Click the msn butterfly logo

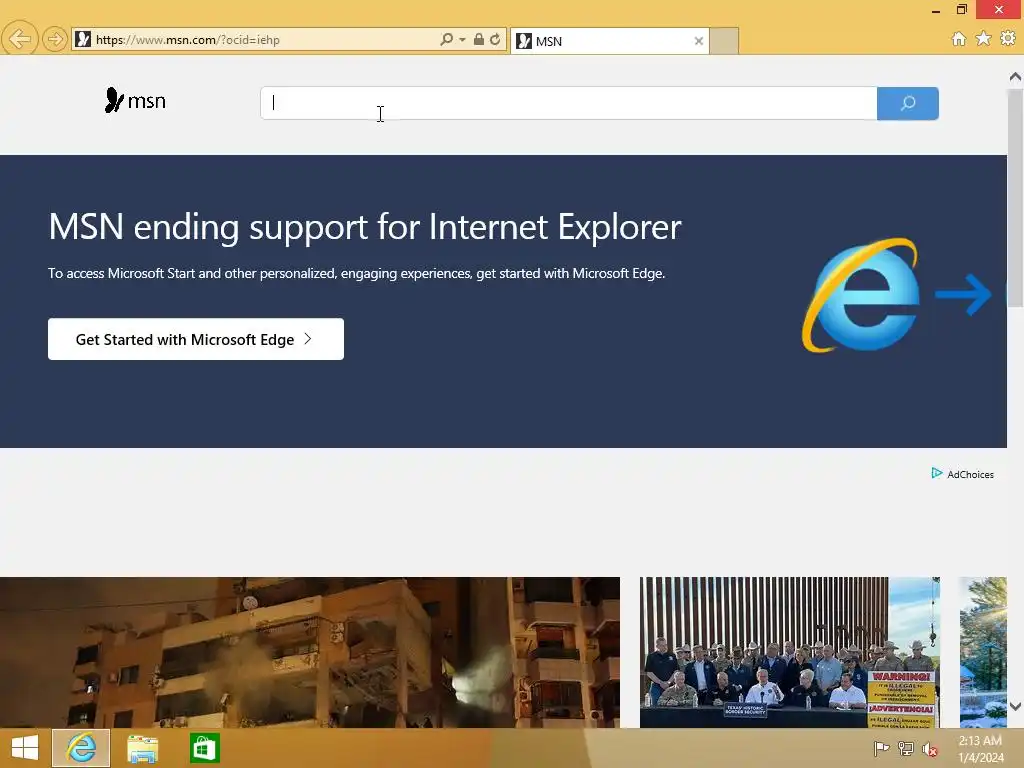click(135, 100)
